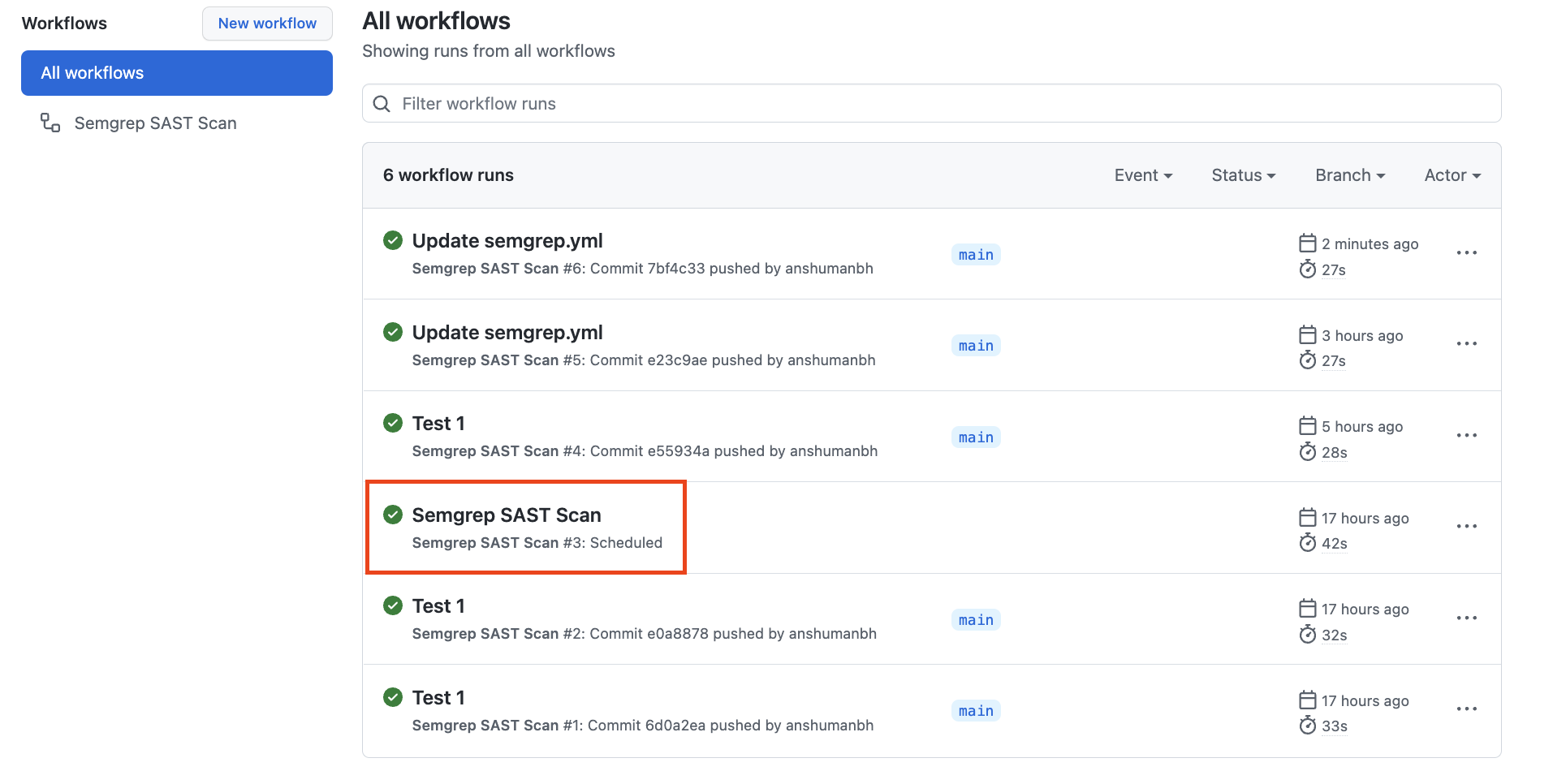Click the success check on the highlighted scheduled run
The image size is (1553, 784).
[393, 515]
